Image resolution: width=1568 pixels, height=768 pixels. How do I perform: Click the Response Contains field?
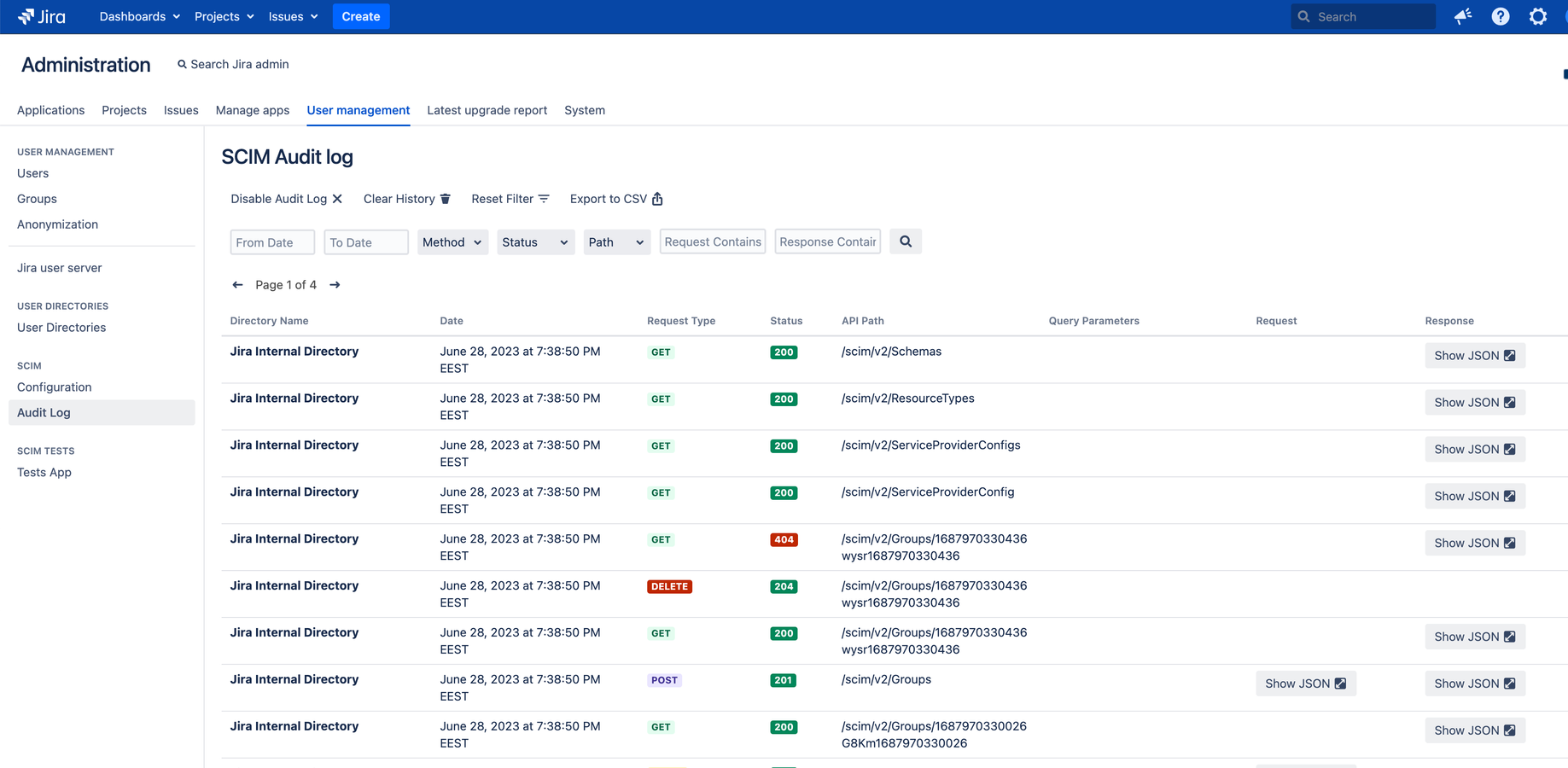828,241
